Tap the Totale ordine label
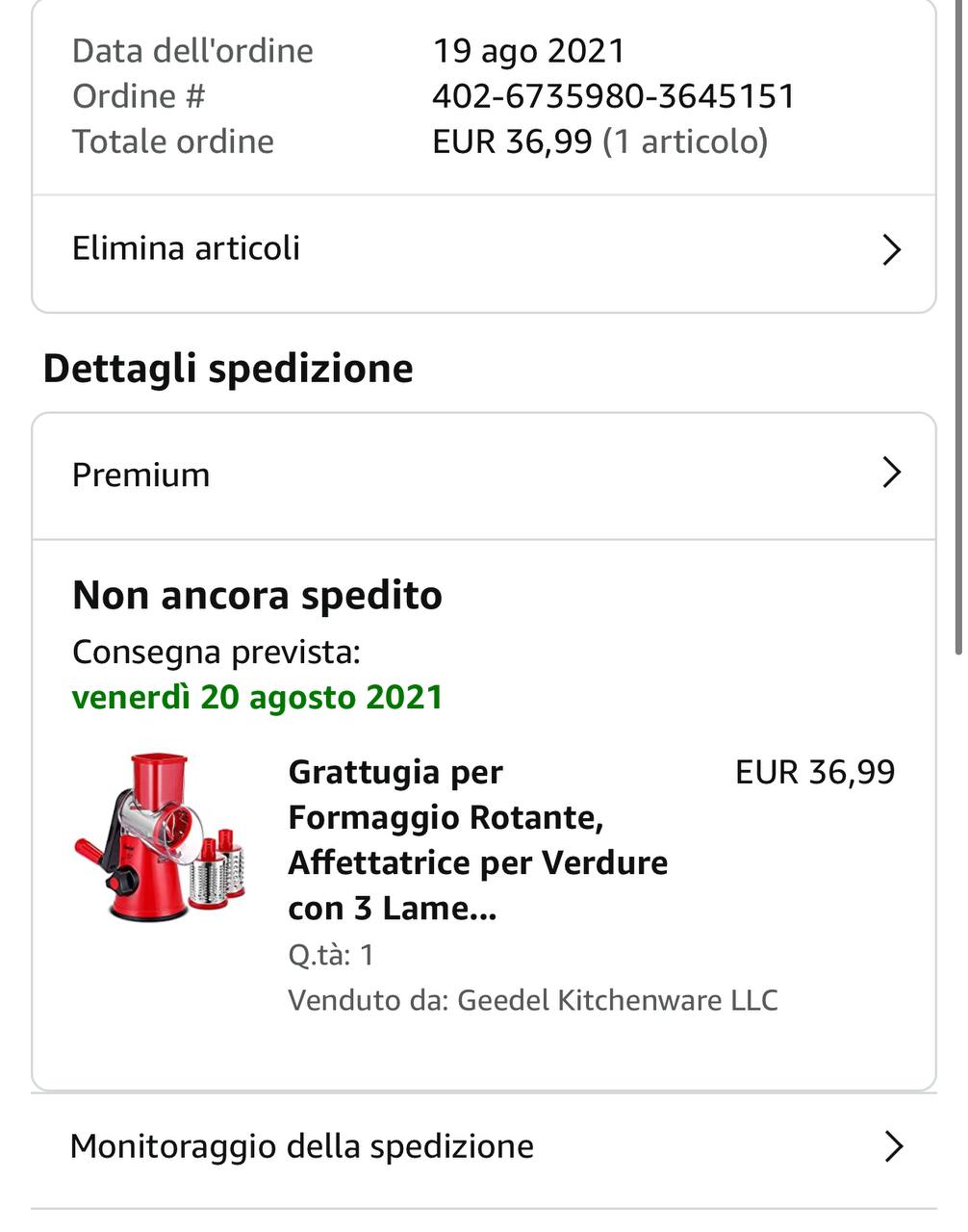Screen dimensions: 968x1232 [x=173, y=141]
